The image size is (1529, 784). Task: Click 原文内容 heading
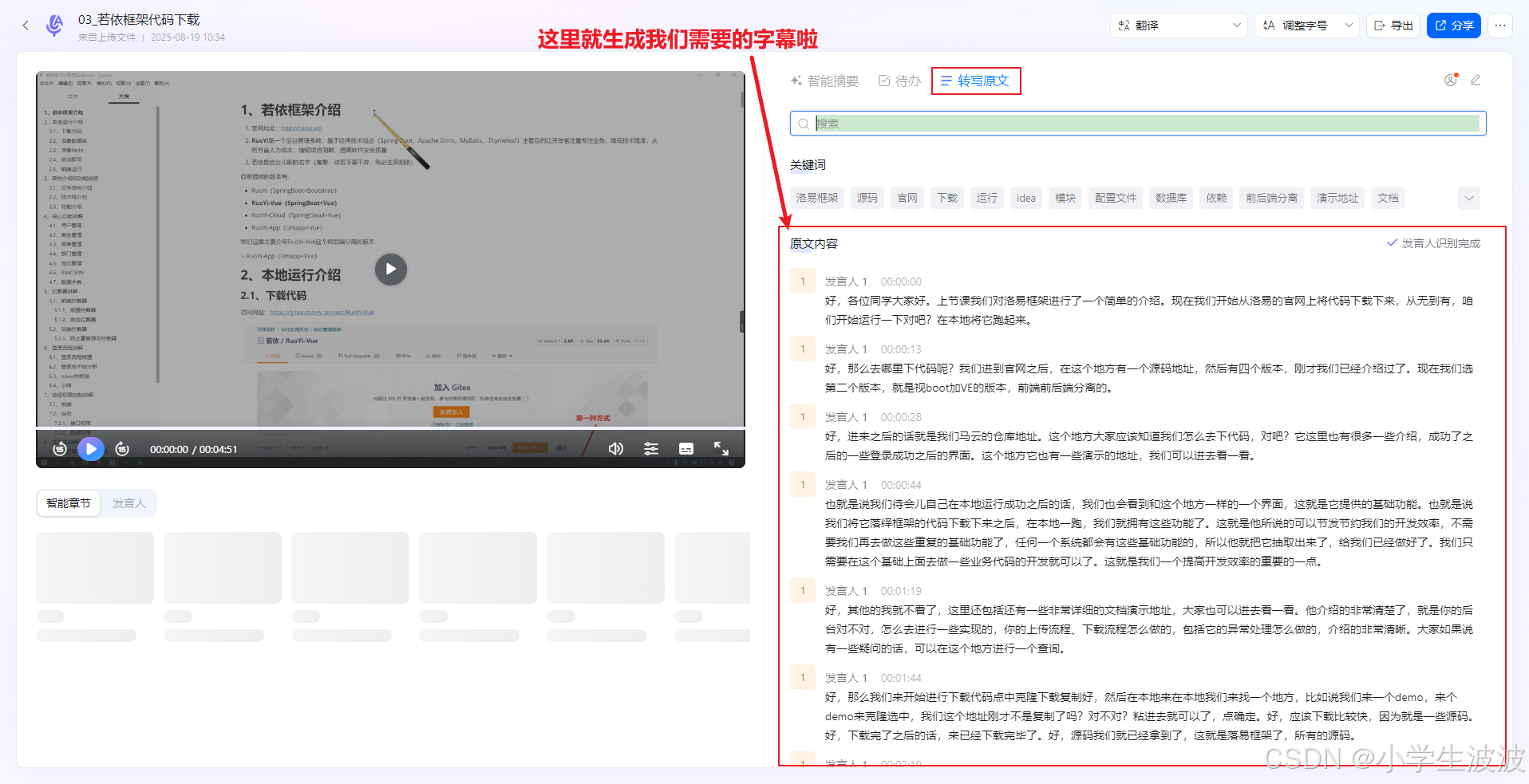tap(814, 243)
